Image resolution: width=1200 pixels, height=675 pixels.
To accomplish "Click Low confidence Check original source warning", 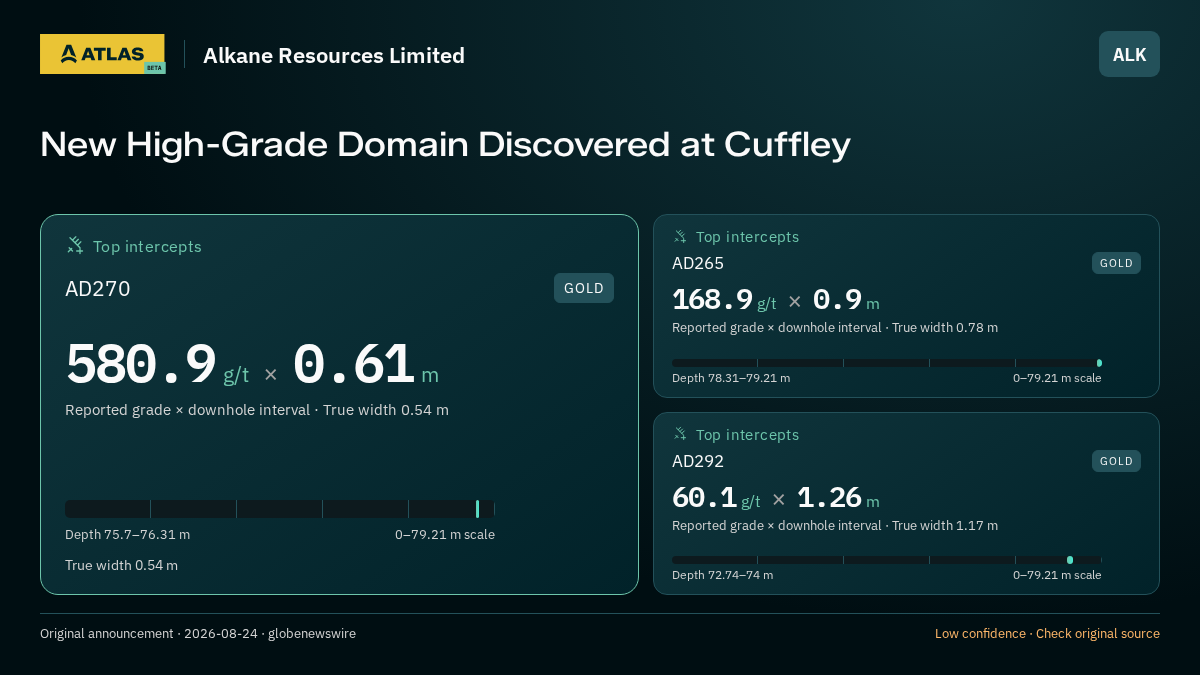I will (x=1047, y=634).
